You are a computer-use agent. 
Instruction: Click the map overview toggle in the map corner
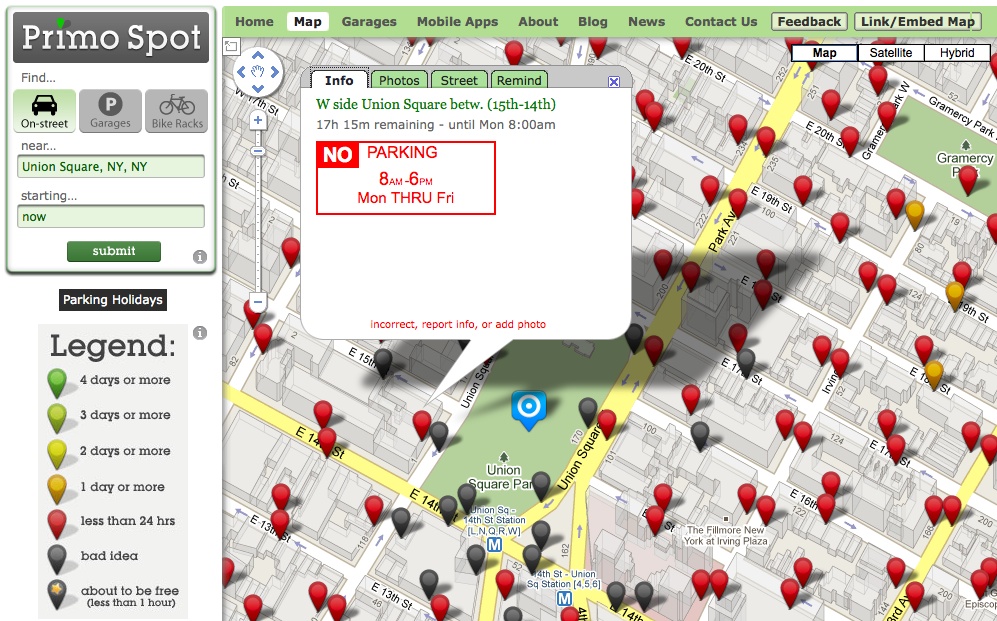pos(231,45)
